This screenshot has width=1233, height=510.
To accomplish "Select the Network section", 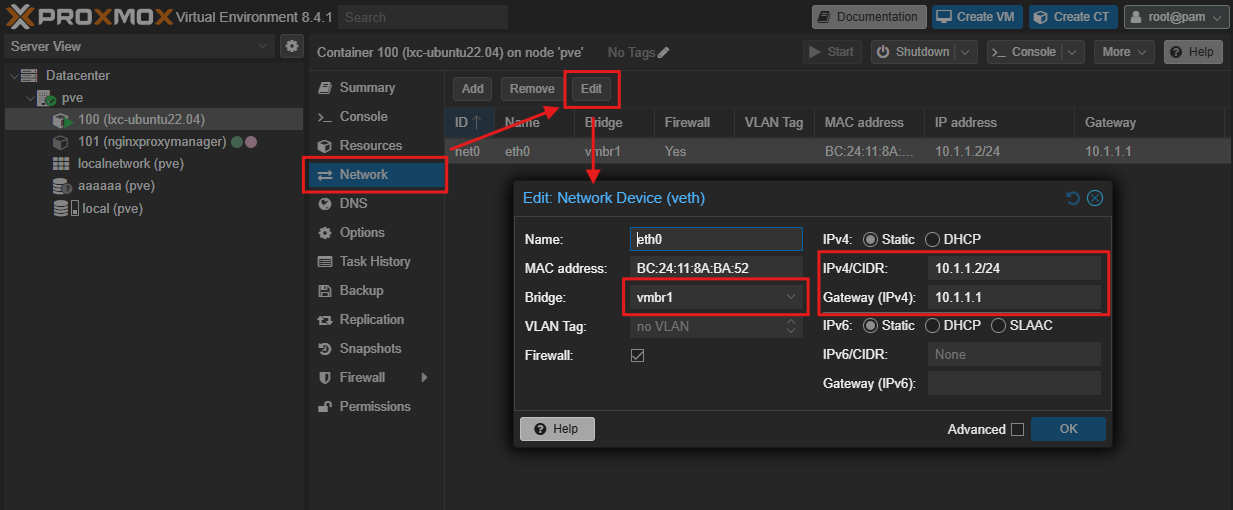I will (376, 175).
